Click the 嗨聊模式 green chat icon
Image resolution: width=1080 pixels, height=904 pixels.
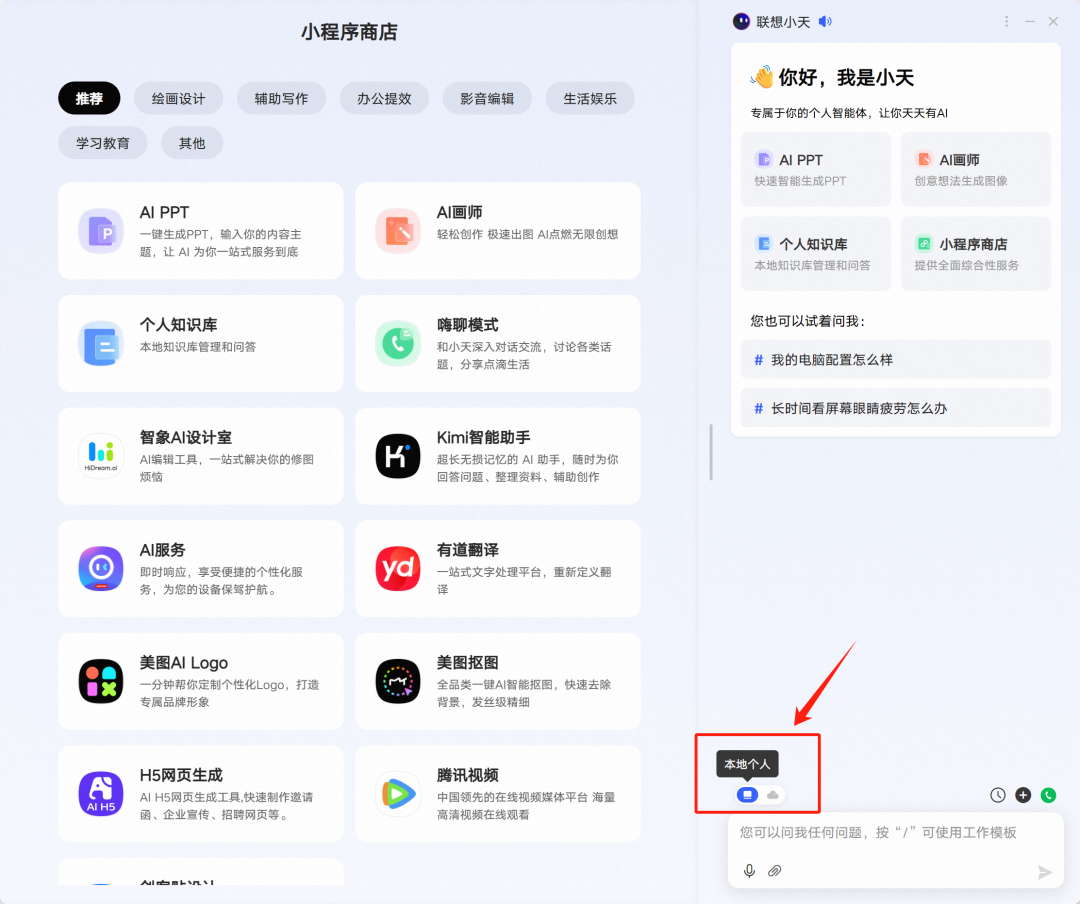398,344
